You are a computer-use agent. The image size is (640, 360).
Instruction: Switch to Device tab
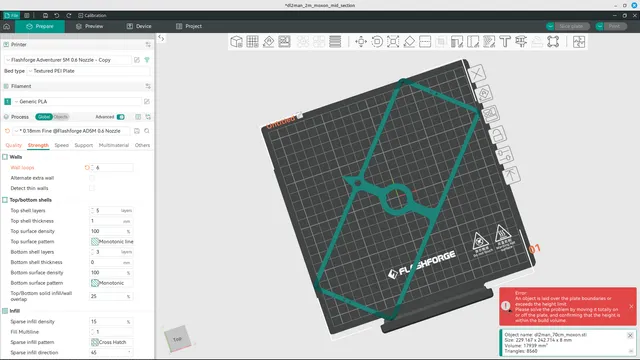pos(139,26)
